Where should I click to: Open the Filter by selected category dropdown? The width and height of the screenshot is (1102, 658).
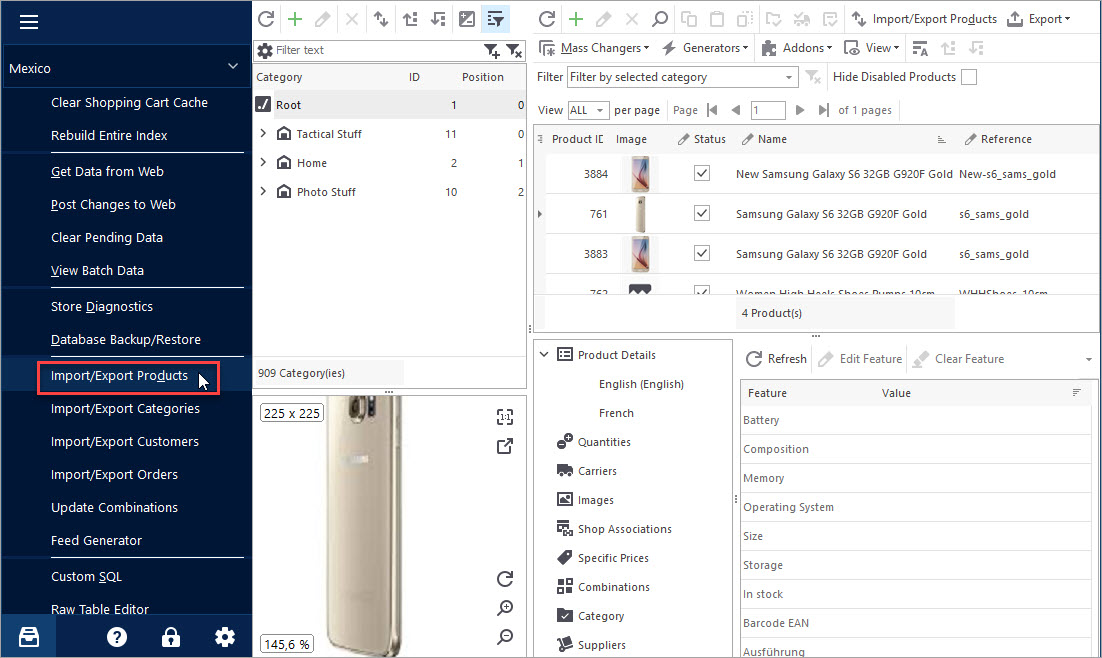coord(682,77)
